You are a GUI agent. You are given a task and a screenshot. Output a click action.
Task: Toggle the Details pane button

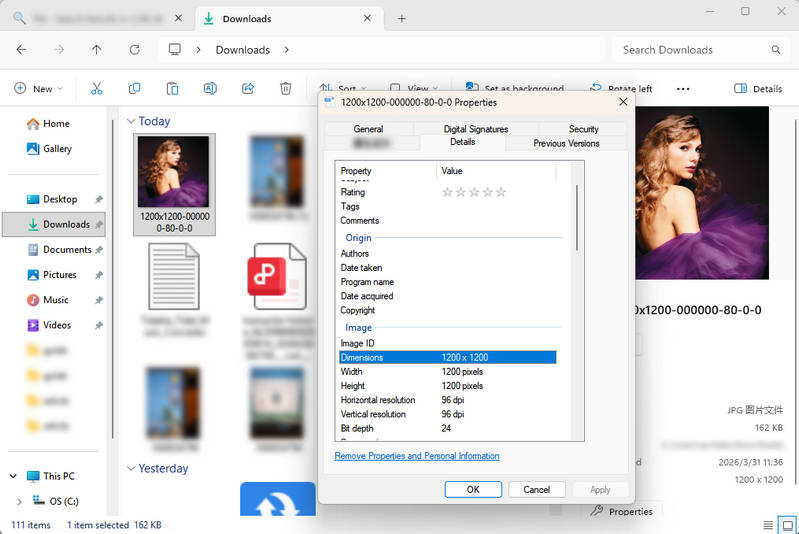(x=758, y=88)
